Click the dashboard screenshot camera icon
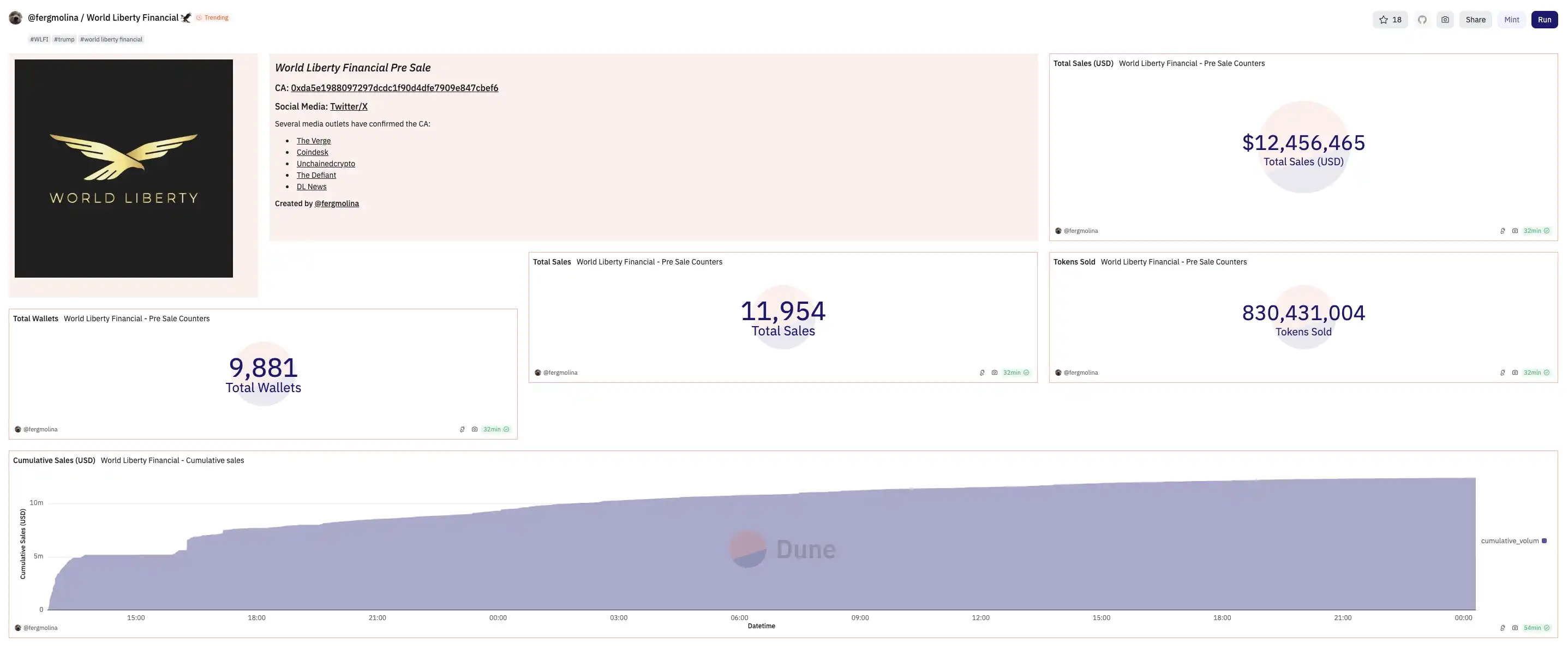Viewport: 1568px width, 649px height. 1445,20
